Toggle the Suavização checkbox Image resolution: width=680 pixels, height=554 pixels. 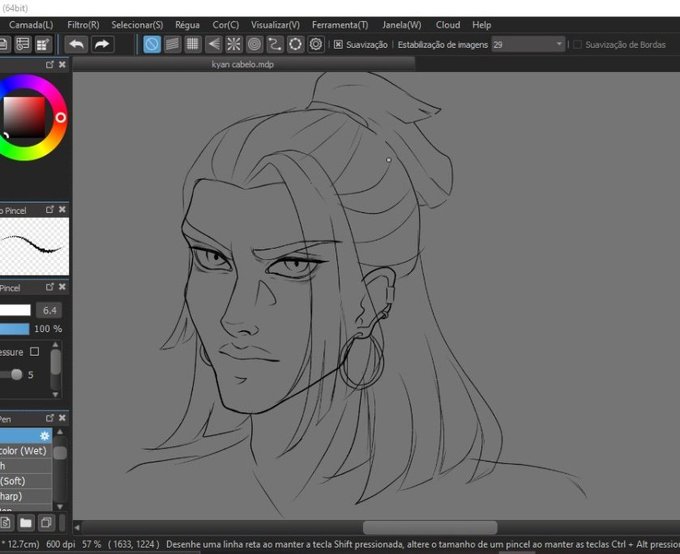tap(338, 45)
